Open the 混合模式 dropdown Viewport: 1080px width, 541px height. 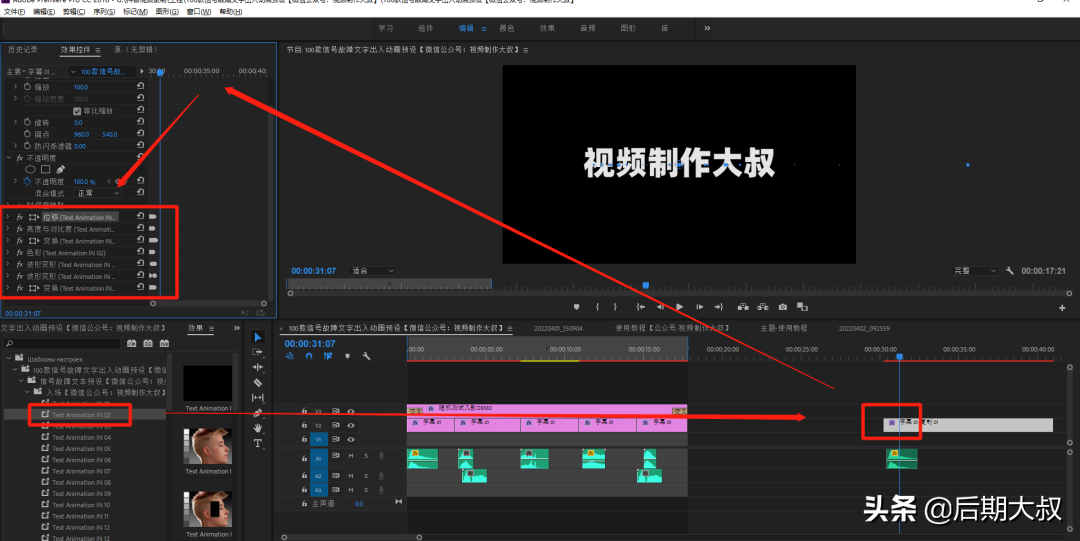coord(98,194)
